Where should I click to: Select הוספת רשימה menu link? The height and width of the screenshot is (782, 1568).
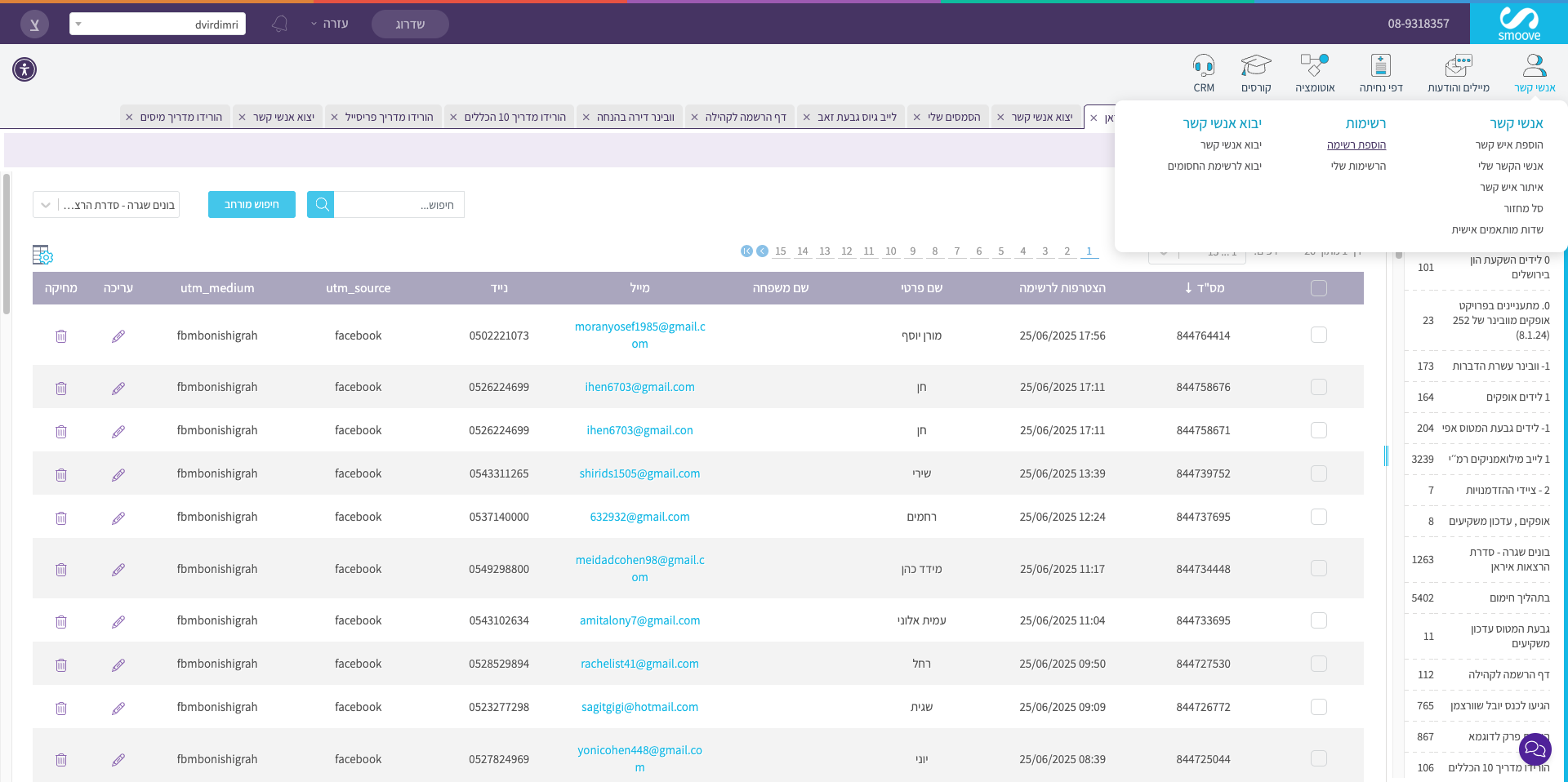(1356, 144)
